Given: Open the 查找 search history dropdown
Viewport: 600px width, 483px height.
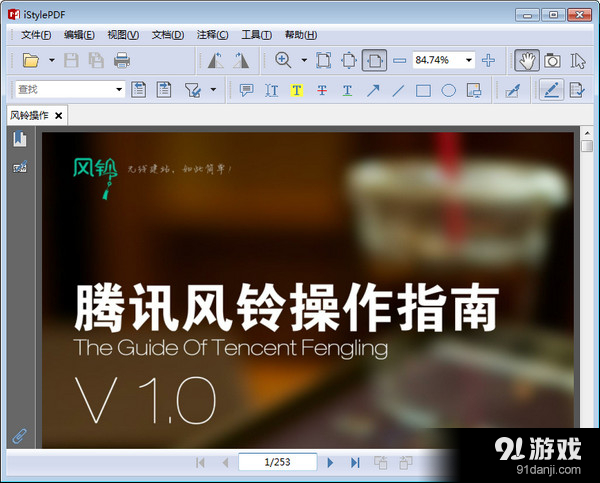Looking at the screenshot, I should [119, 90].
